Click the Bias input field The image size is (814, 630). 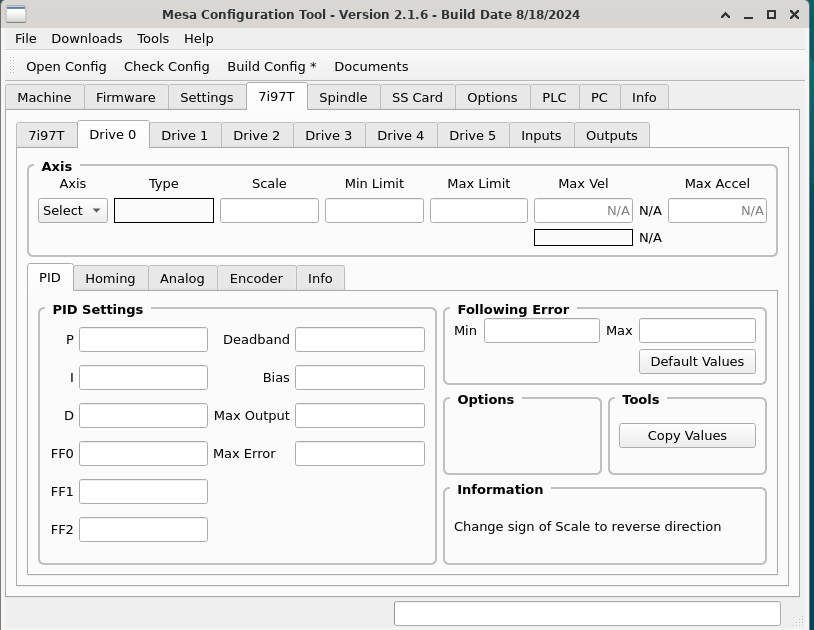pos(360,377)
